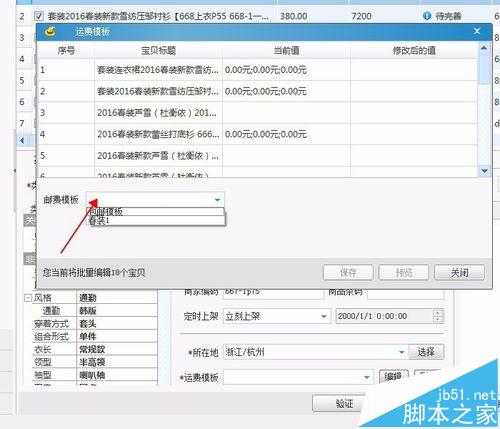
Task: Click the 韩版 value in the property grid
Action: (x=117, y=311)
